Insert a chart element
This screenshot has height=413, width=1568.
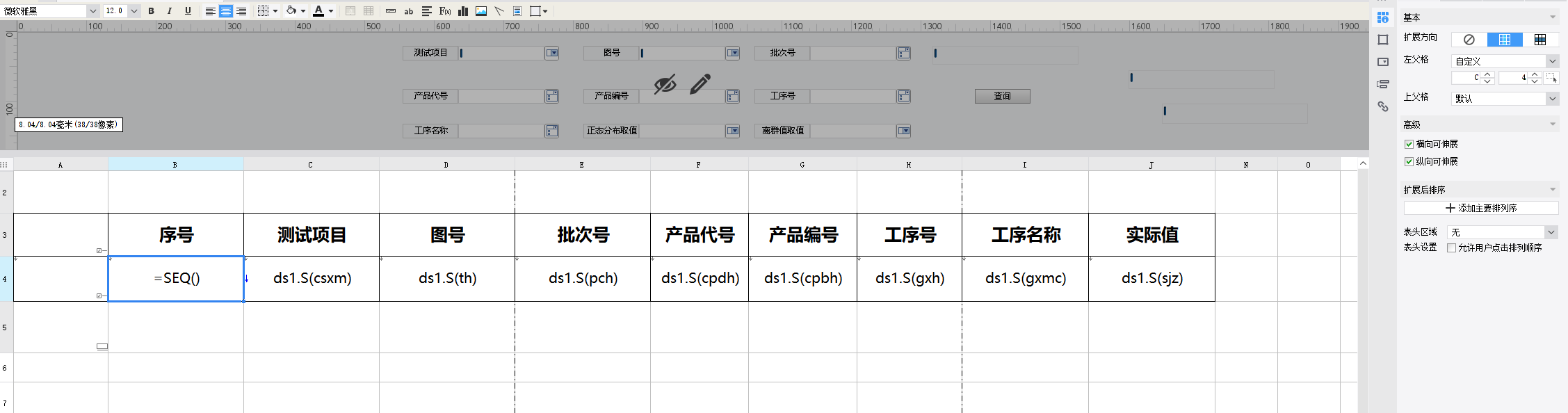(x=463, y=11)
